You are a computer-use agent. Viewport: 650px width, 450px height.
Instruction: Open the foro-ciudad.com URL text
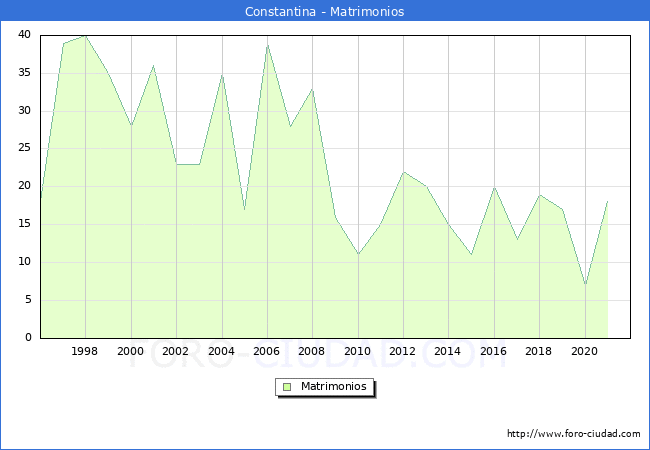pos(574,434)
